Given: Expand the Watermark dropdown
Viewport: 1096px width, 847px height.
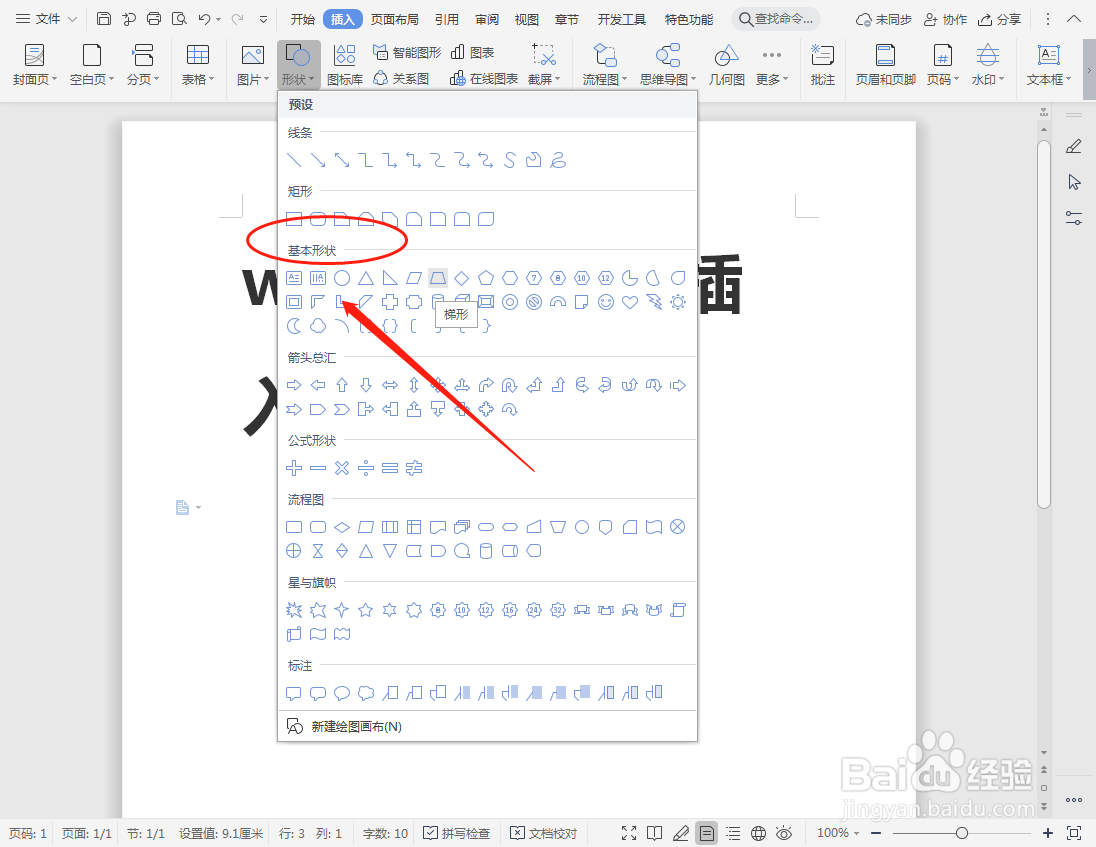Looking at the screenshot, I should click(988, 64).
